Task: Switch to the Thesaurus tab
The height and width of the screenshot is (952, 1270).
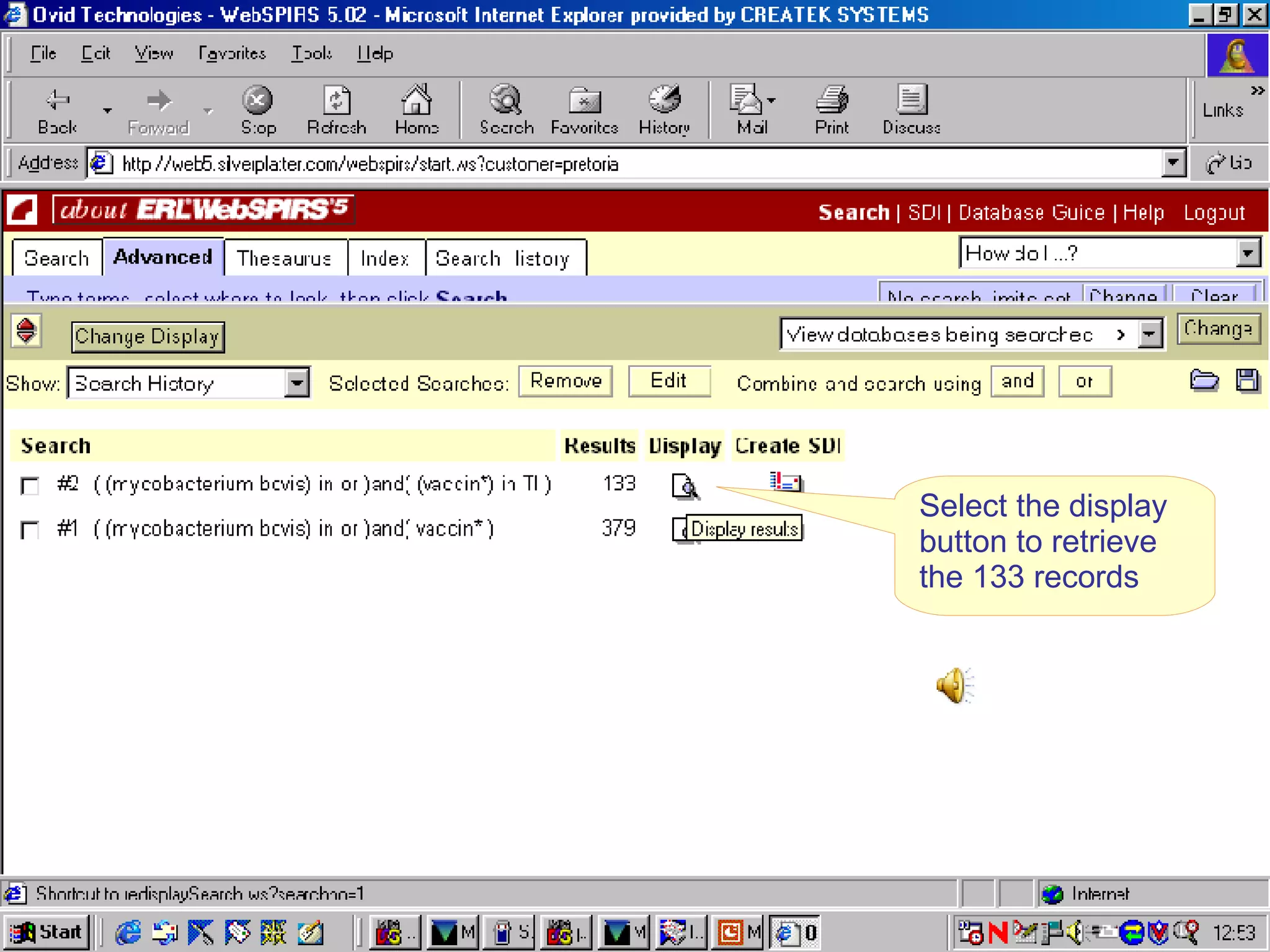Action: pos(285,258)
